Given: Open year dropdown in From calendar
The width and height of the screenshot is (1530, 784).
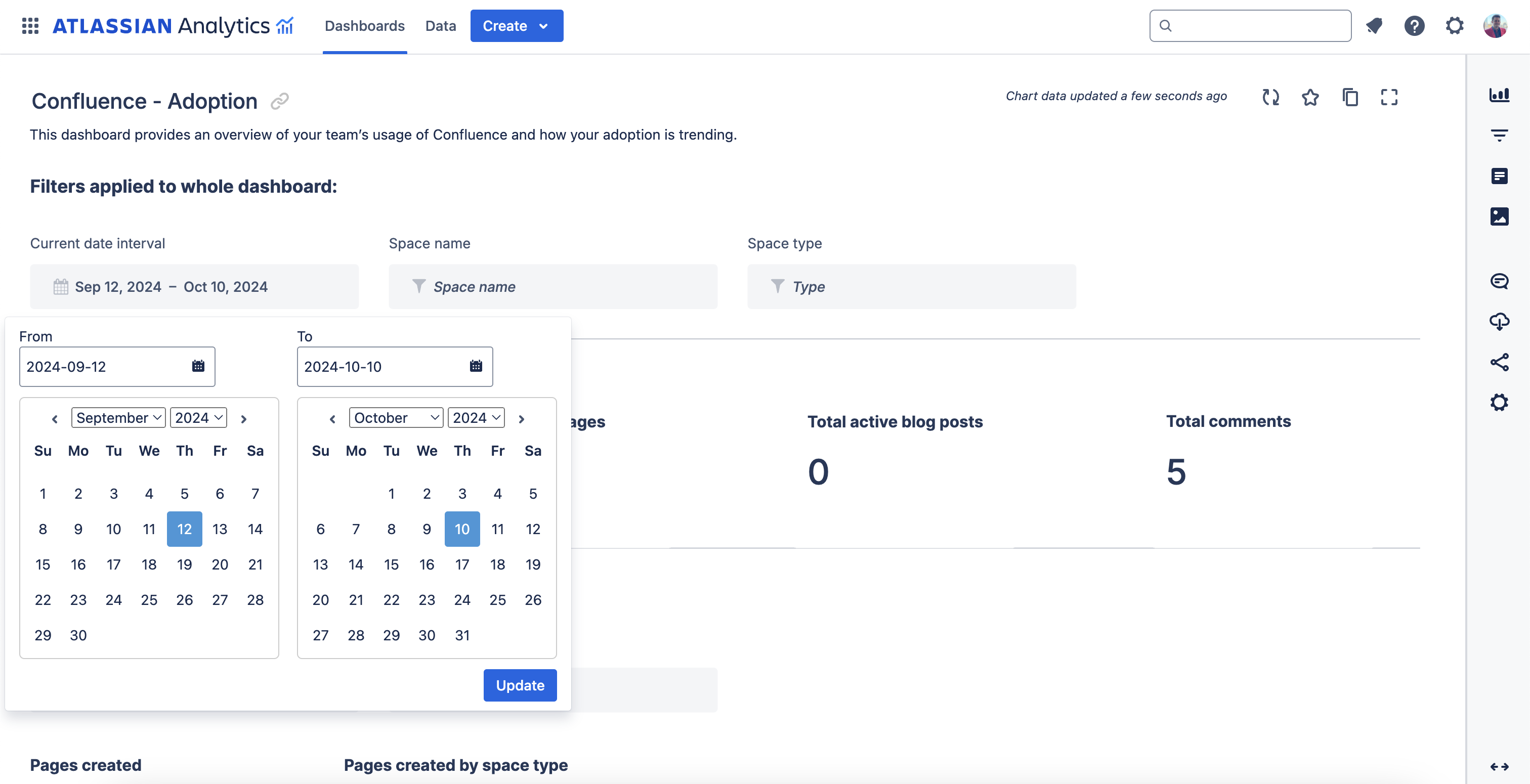Looking at the screenshot, I should click(x=198, y=417).
